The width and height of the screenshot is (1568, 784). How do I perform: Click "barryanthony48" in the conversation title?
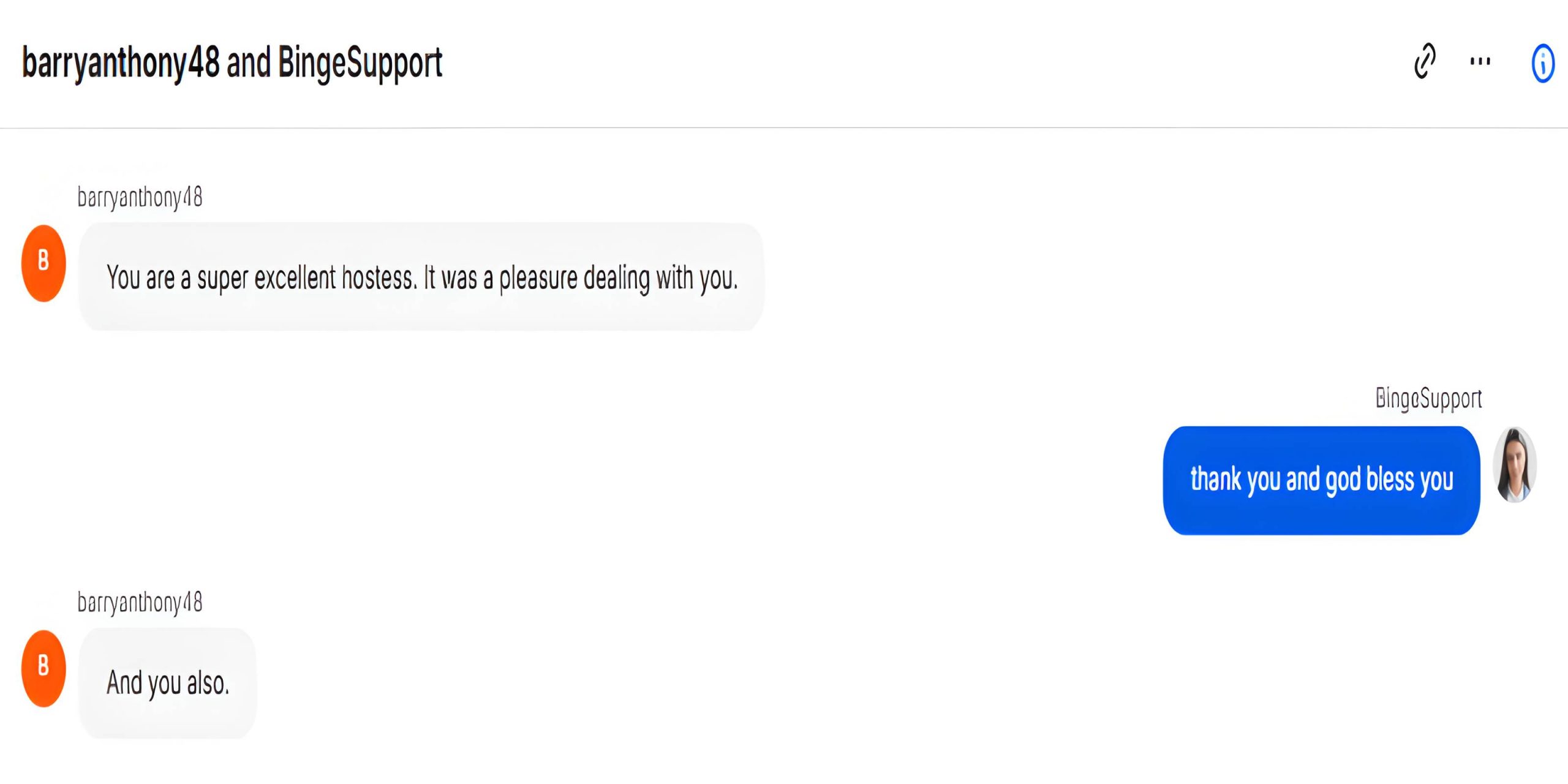click(121, 63)
